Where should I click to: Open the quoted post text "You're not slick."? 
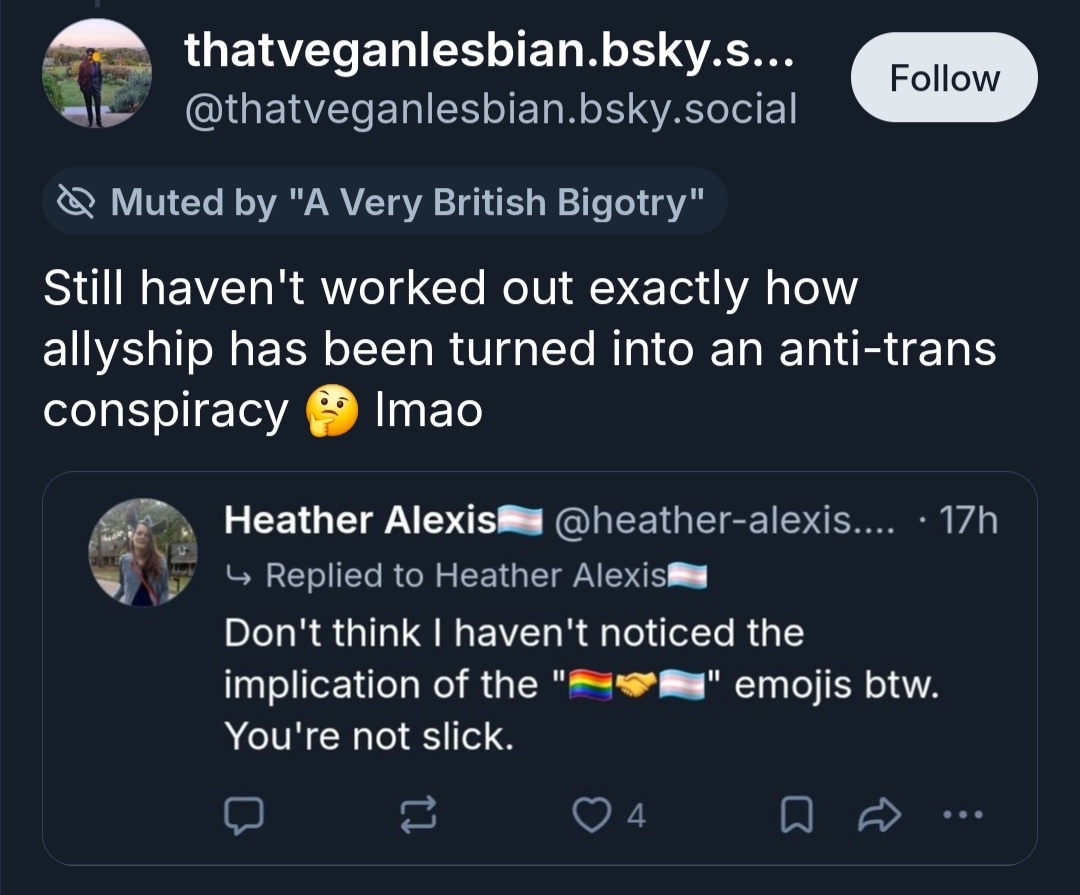pos(369,737)
